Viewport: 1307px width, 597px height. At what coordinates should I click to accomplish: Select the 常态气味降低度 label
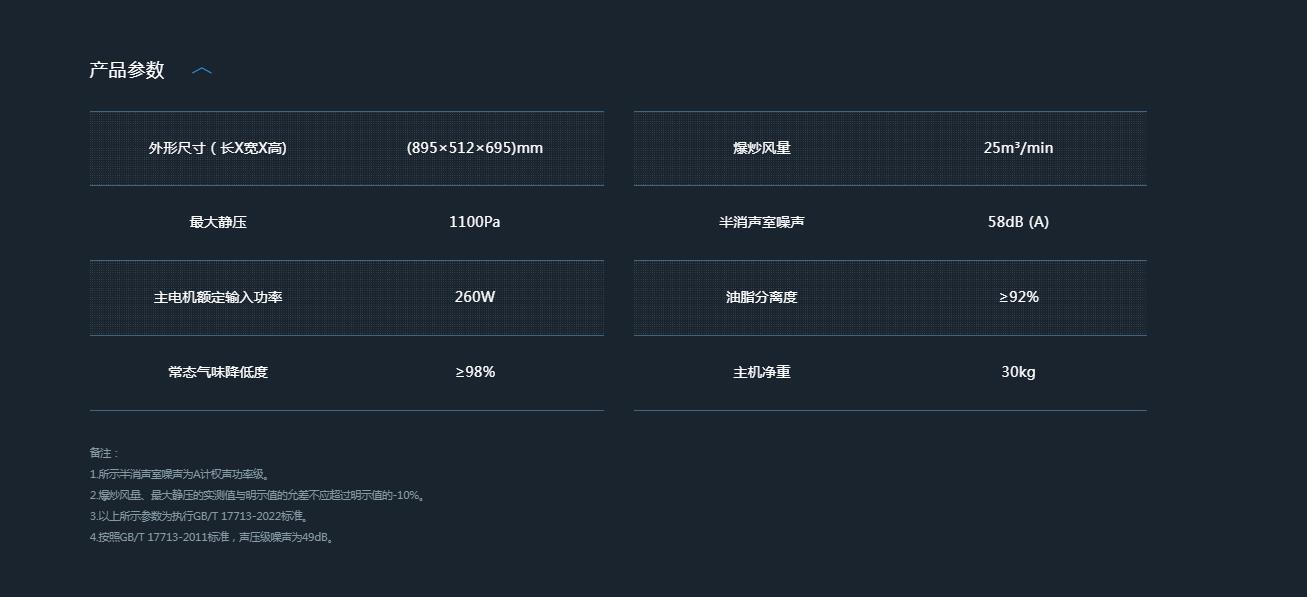point(218,372)
